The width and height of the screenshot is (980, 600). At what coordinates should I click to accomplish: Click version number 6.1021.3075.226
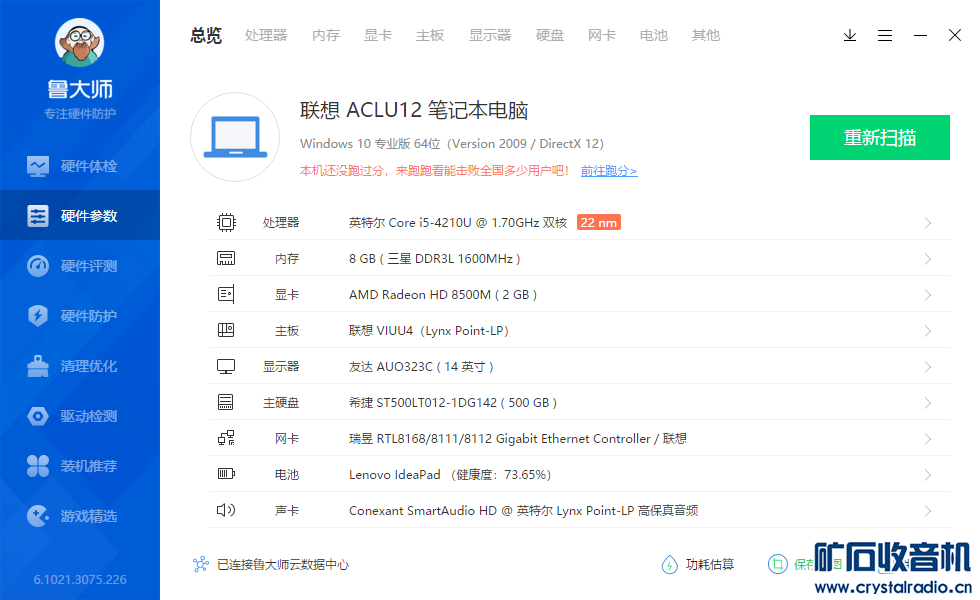(x=80, y=579)
